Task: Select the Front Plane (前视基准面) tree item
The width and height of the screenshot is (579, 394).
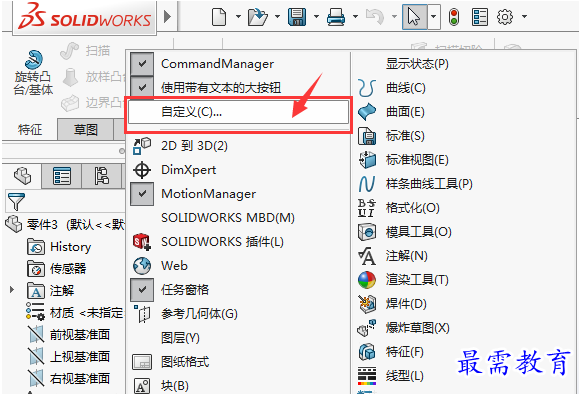Action: pos(69,335)
